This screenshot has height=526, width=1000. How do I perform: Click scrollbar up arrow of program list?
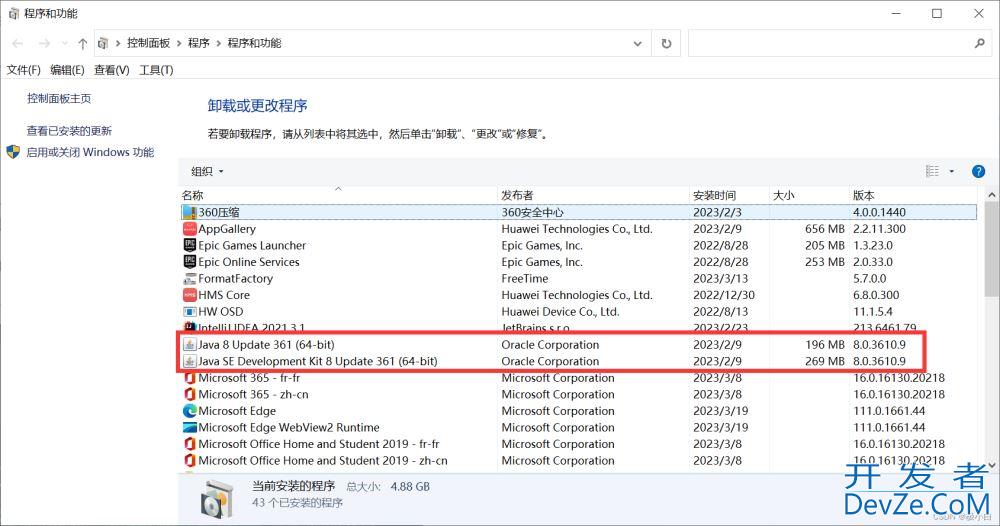[x=992, y=195]
